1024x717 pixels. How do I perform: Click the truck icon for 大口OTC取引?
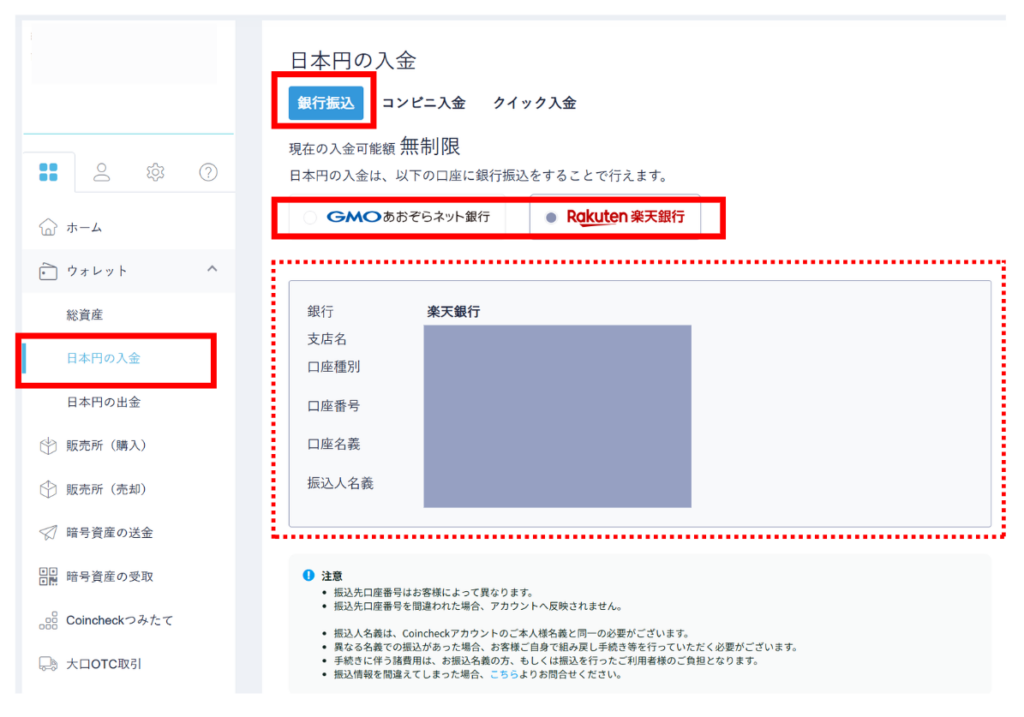click(47, 663)
